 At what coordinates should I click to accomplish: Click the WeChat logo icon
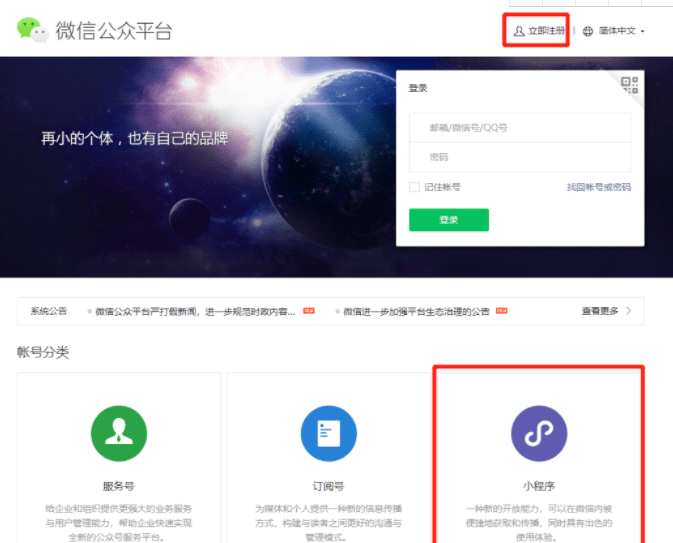[33, 30]
